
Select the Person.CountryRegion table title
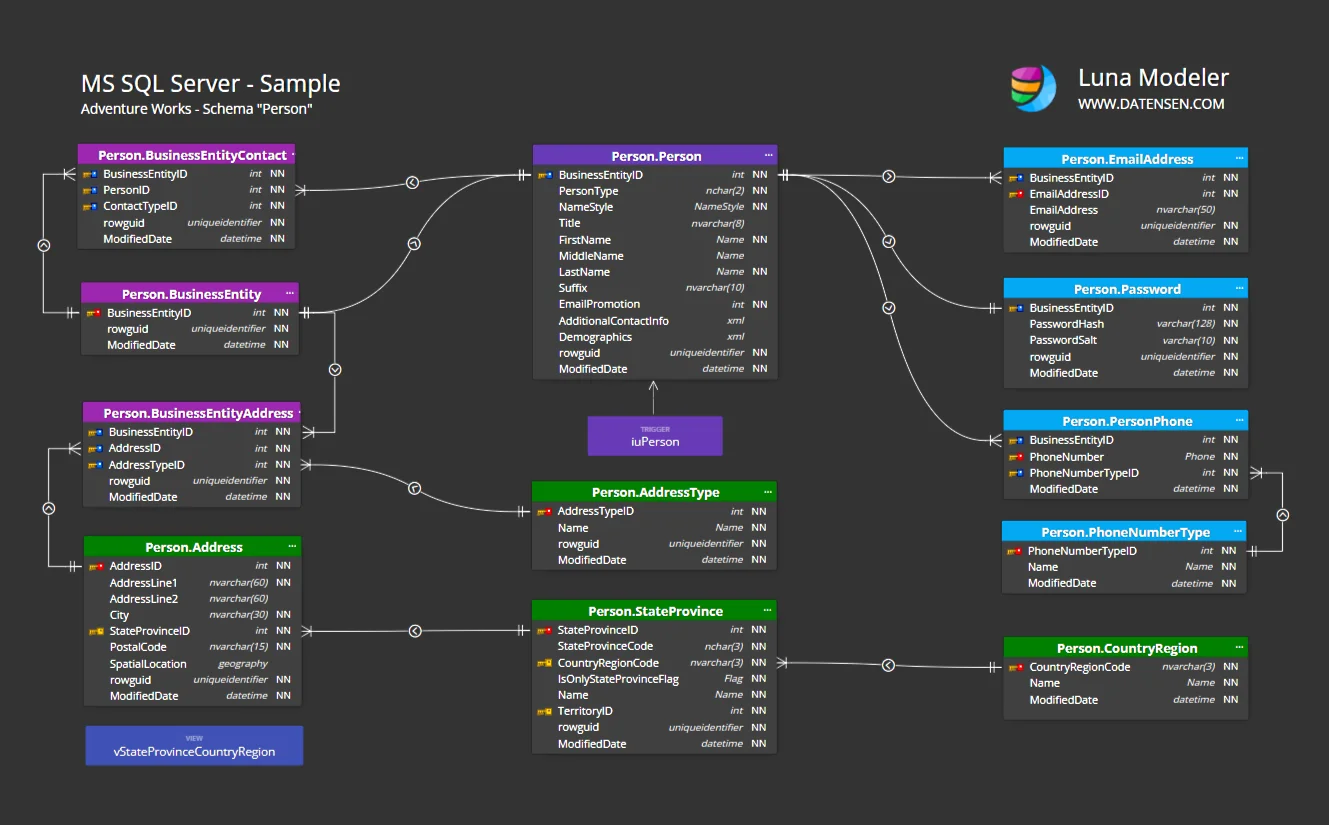tap(1127, 648)
